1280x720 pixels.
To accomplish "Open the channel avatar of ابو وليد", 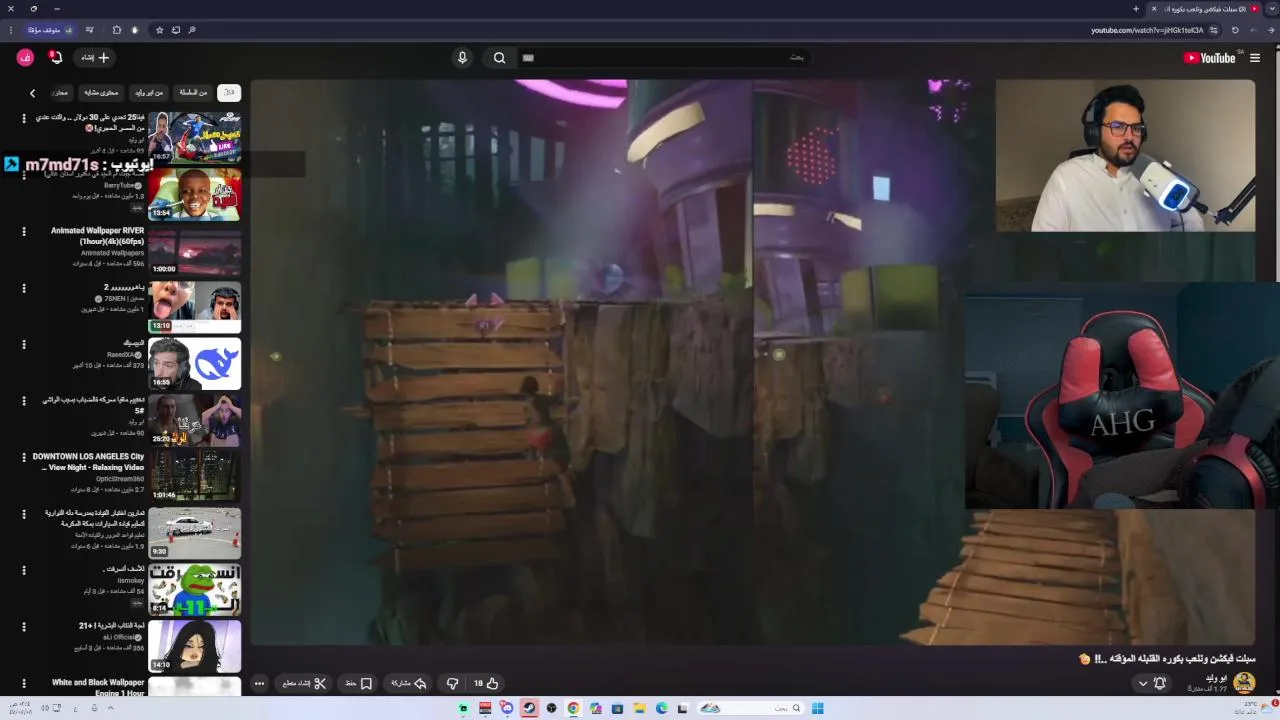I will 1244,683.
